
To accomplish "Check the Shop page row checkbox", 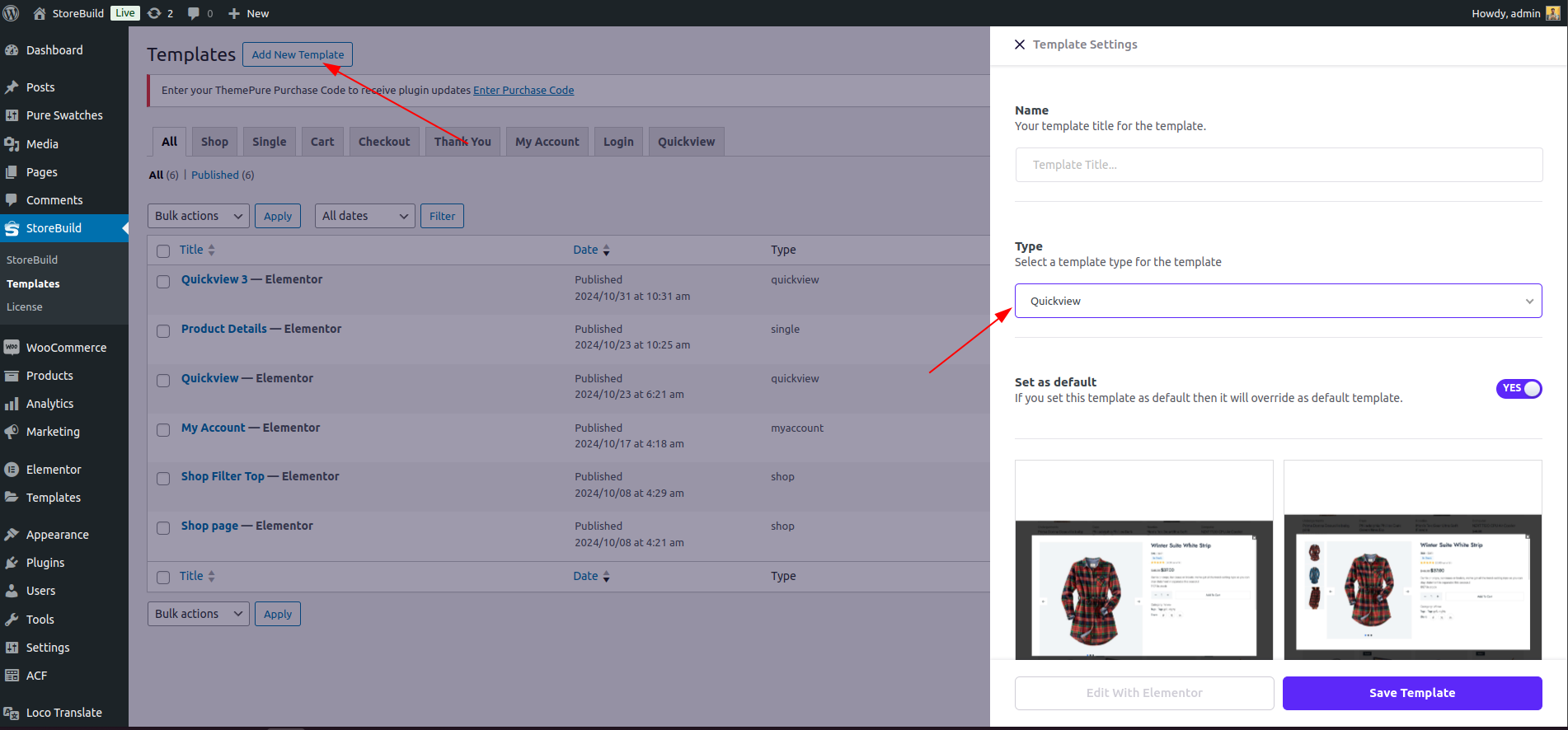I will point(163,528).
